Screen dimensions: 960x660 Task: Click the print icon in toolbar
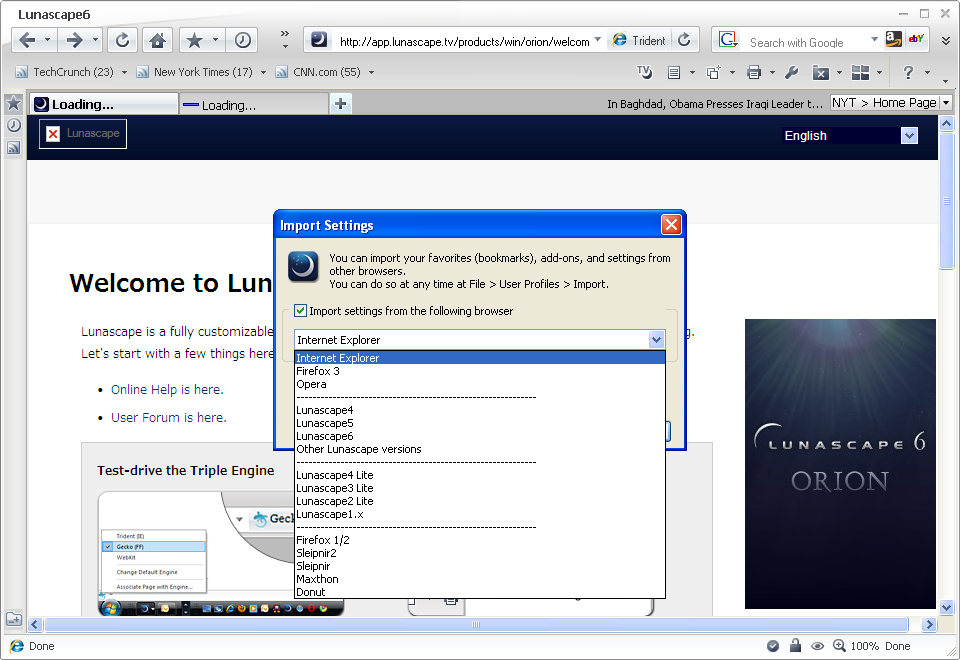coord(754,72)
